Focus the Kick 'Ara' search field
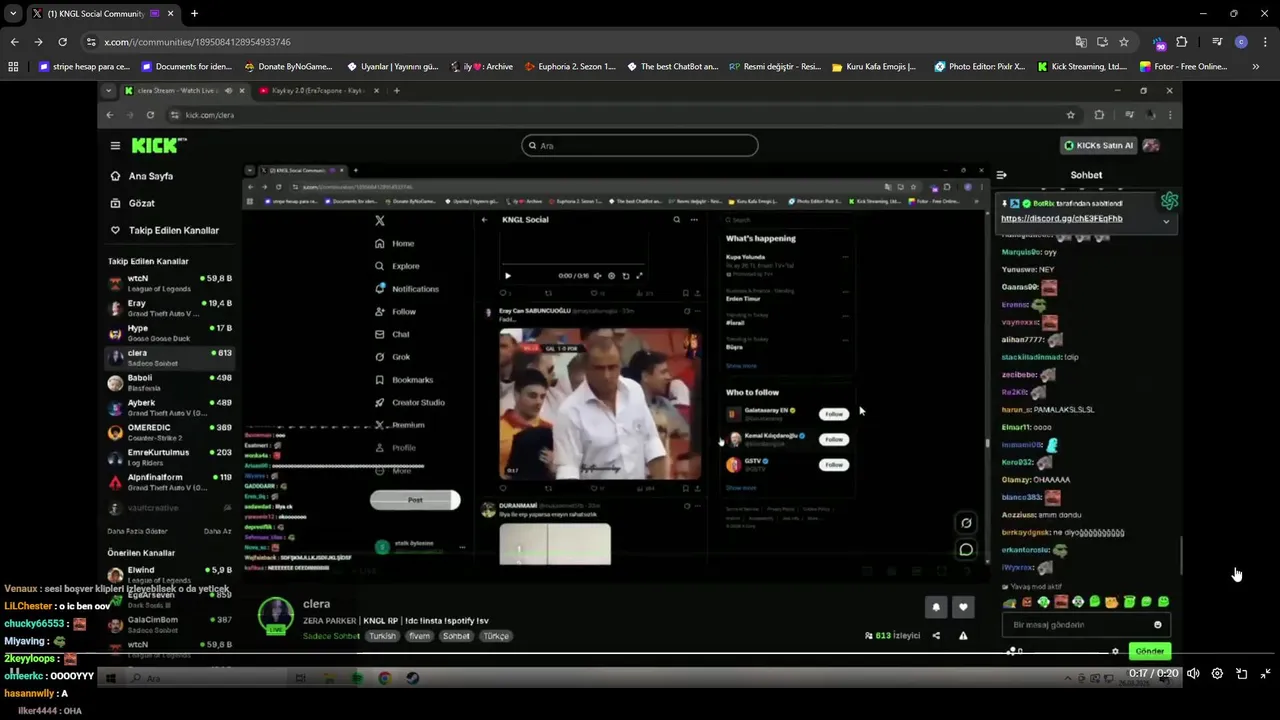This screenshot has height=720, width=1280. 640,145
